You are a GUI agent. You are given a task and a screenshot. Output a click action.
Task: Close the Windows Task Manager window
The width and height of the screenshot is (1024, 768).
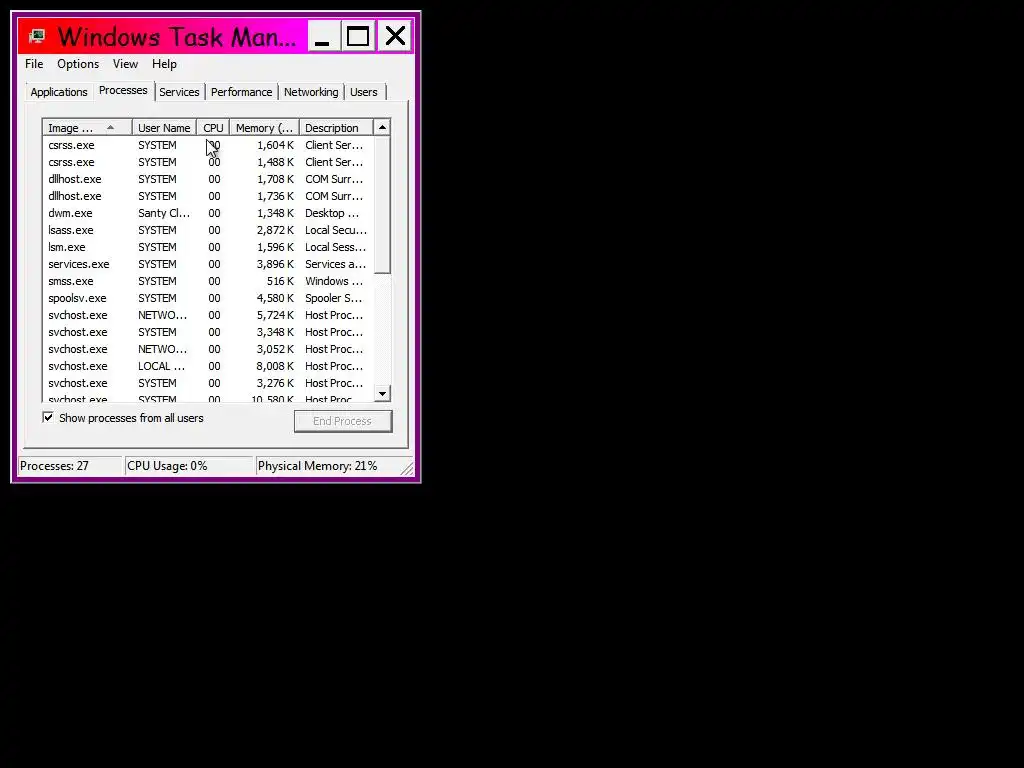pos(395,36)
